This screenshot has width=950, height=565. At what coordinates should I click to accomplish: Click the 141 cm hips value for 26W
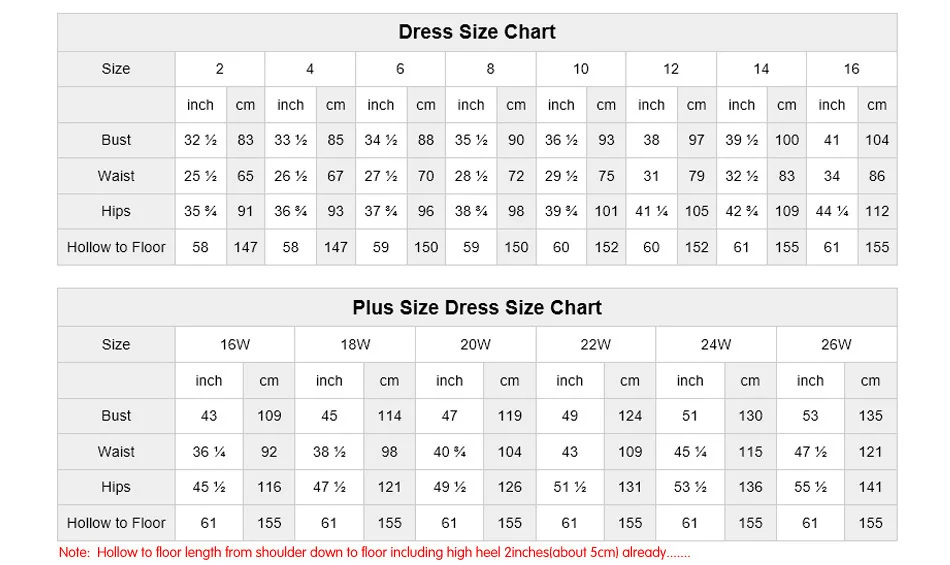[871, 488]
